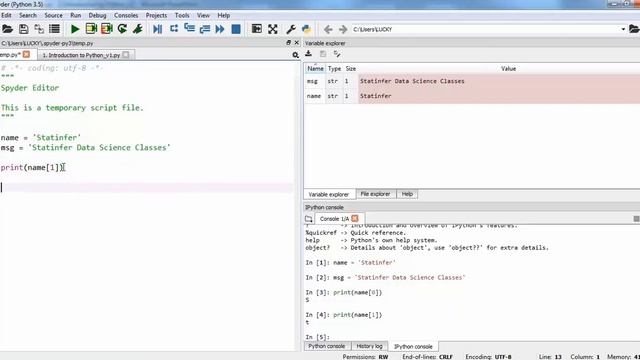This screenshot has height=360, width=640.
Task: Close the Introduction to Python_v1.py tab
Action: 126,55
